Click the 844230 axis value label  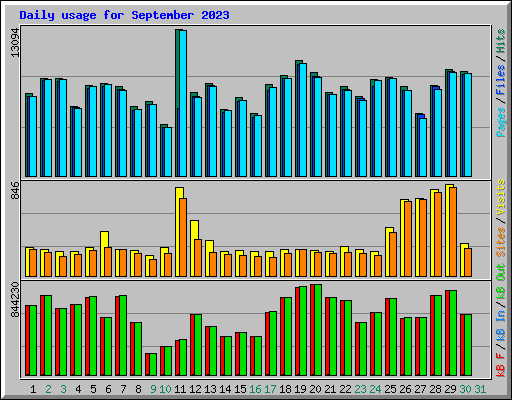coord(15,299)
